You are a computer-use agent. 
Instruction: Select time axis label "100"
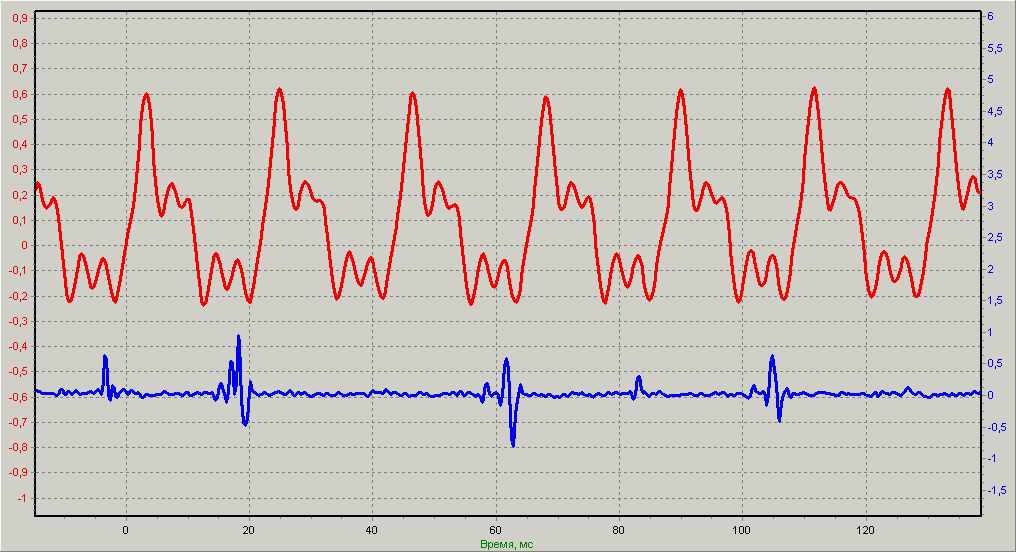pyautogui.click(x=742, y=530)
